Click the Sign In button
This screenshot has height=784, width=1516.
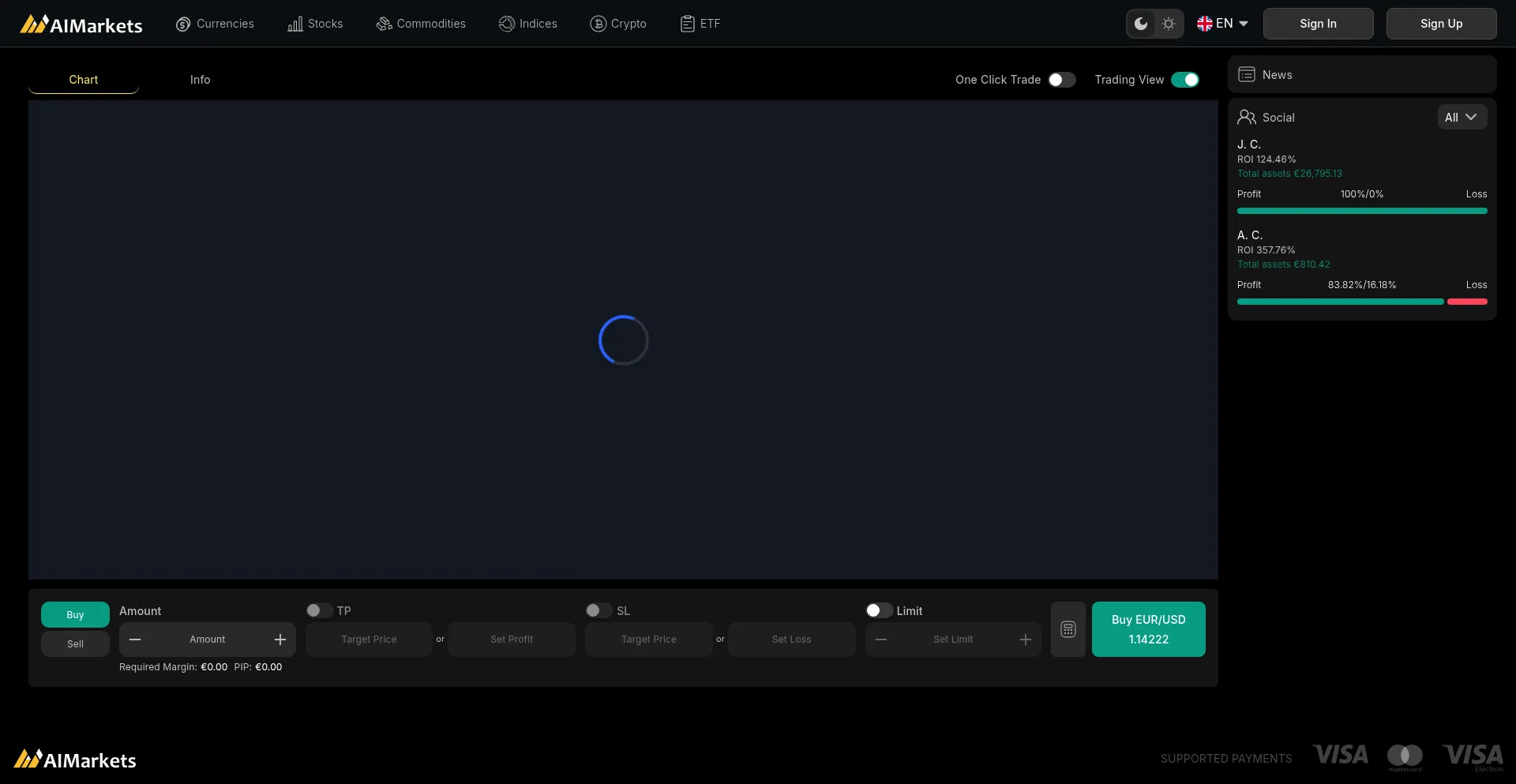[1319, 24]
